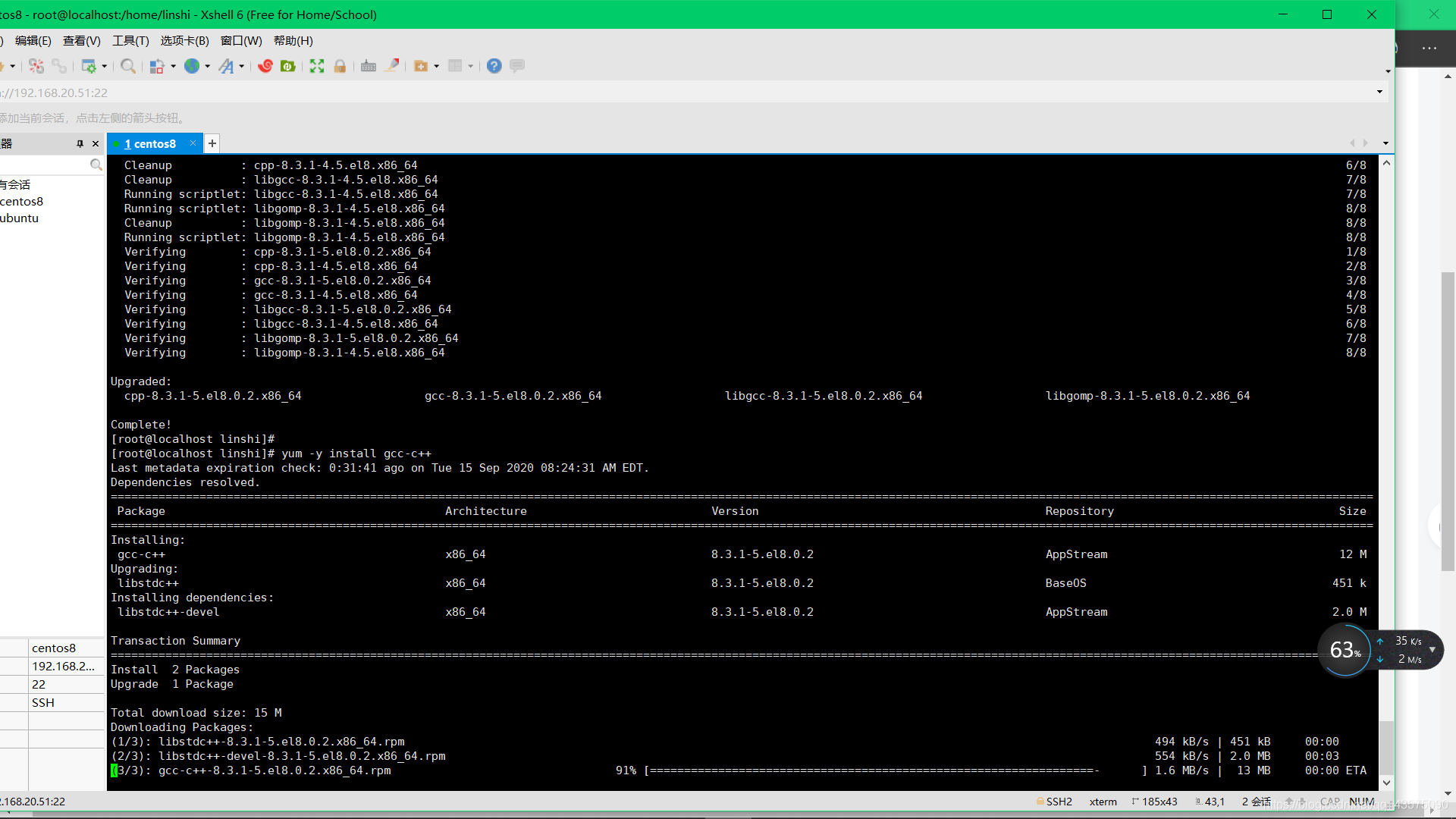Select the ubuntu session in session manager
The height and width of the screenshot is (819, 1456).
(20, 218)
